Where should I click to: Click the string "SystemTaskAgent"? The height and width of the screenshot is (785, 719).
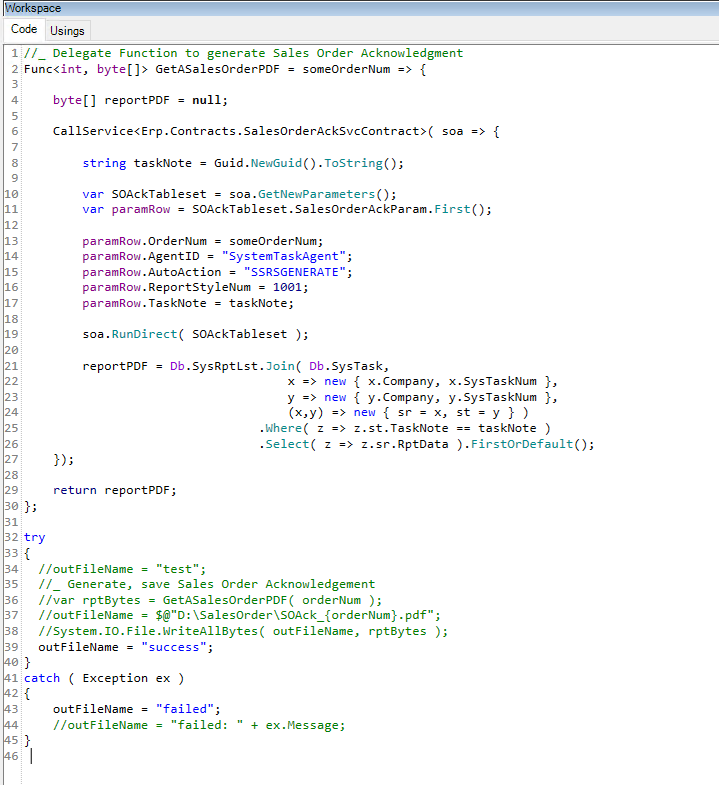(283, 256)
